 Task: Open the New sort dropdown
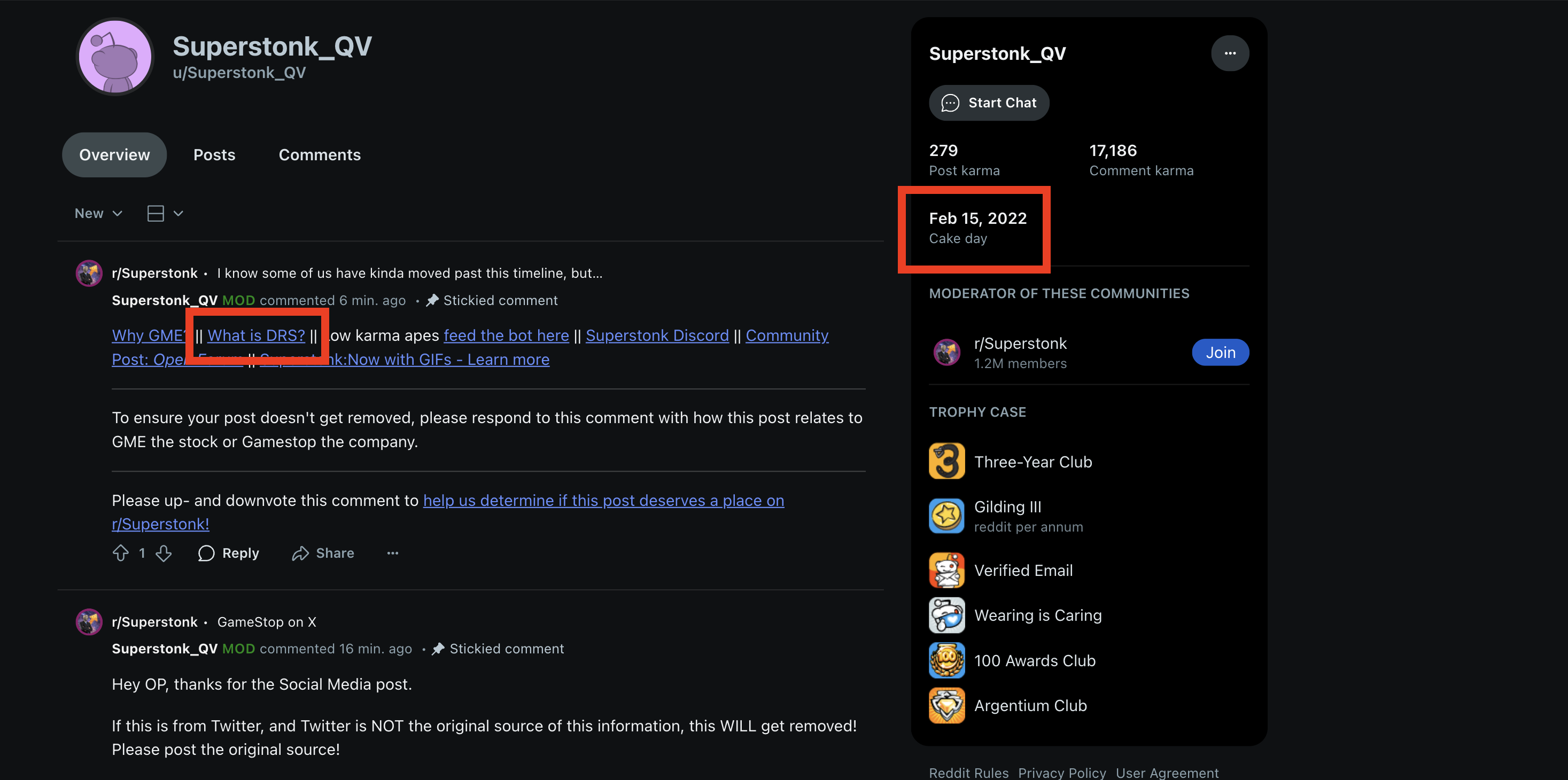(x=99, y=214)
